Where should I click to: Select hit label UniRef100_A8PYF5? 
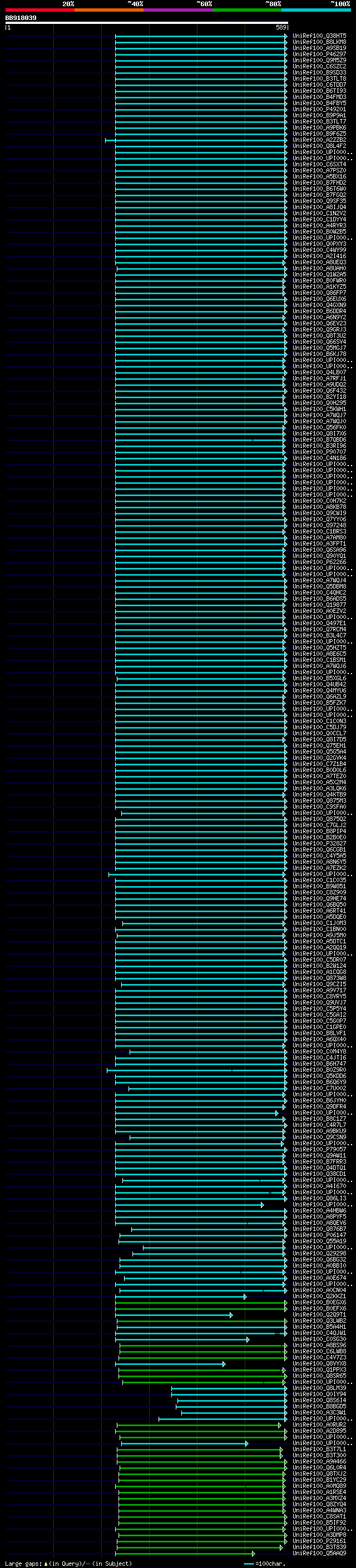click(319, 1216)
